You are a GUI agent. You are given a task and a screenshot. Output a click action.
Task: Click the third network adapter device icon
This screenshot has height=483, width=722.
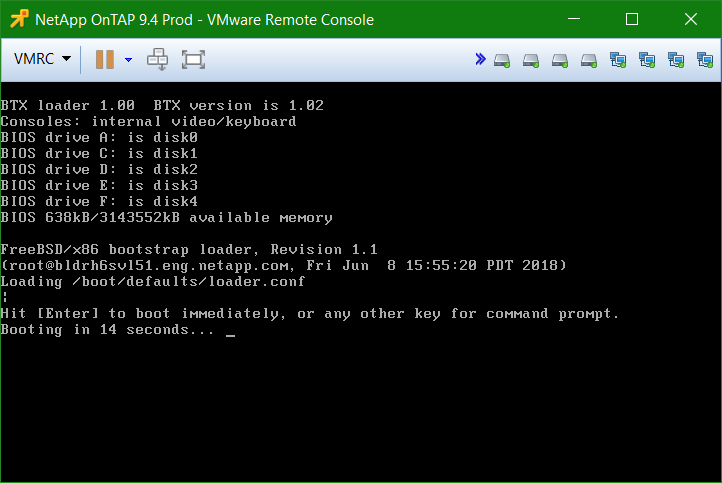click(x=676, y=60)
